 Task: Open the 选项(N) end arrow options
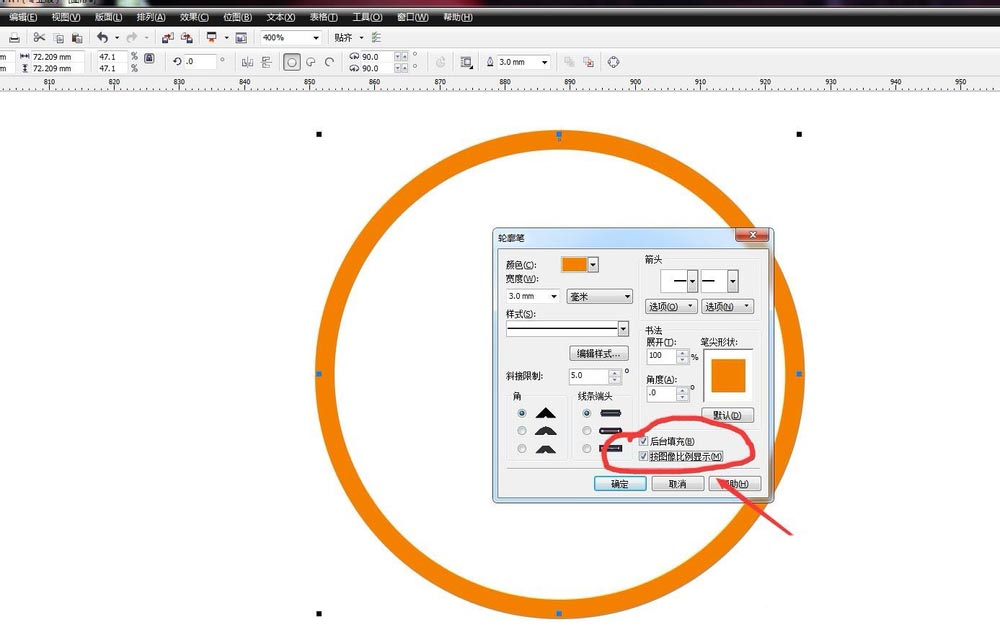728,307
